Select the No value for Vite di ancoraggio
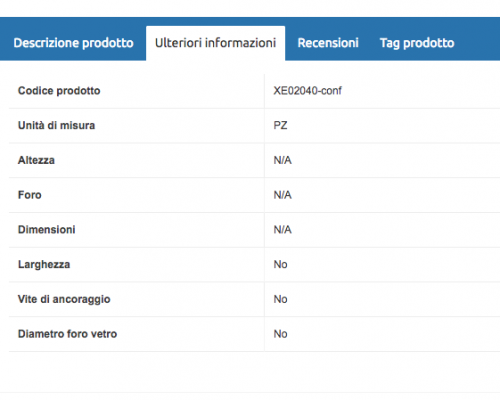 [x=280, y=299]
